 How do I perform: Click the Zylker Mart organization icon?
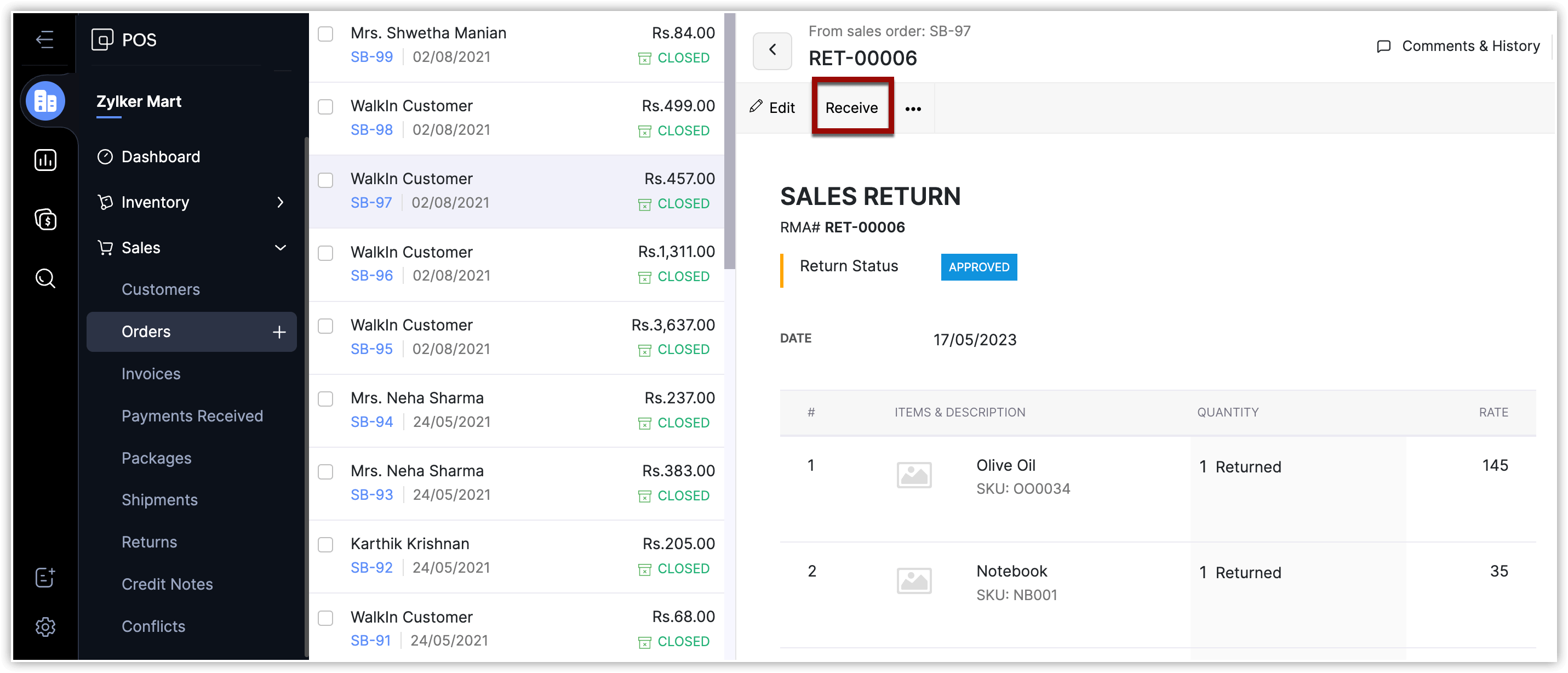coord(45,101)
